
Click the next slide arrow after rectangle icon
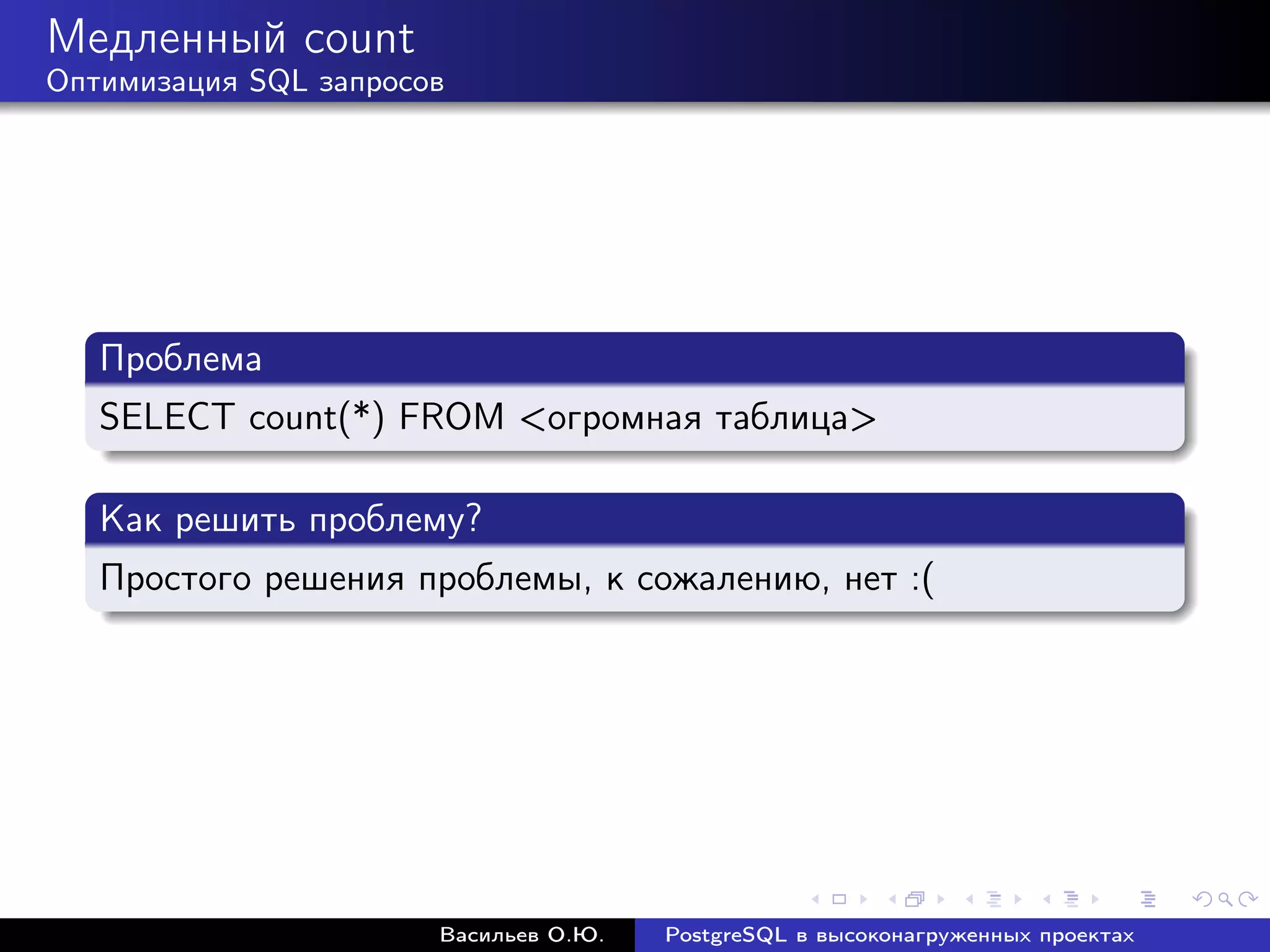863,899
